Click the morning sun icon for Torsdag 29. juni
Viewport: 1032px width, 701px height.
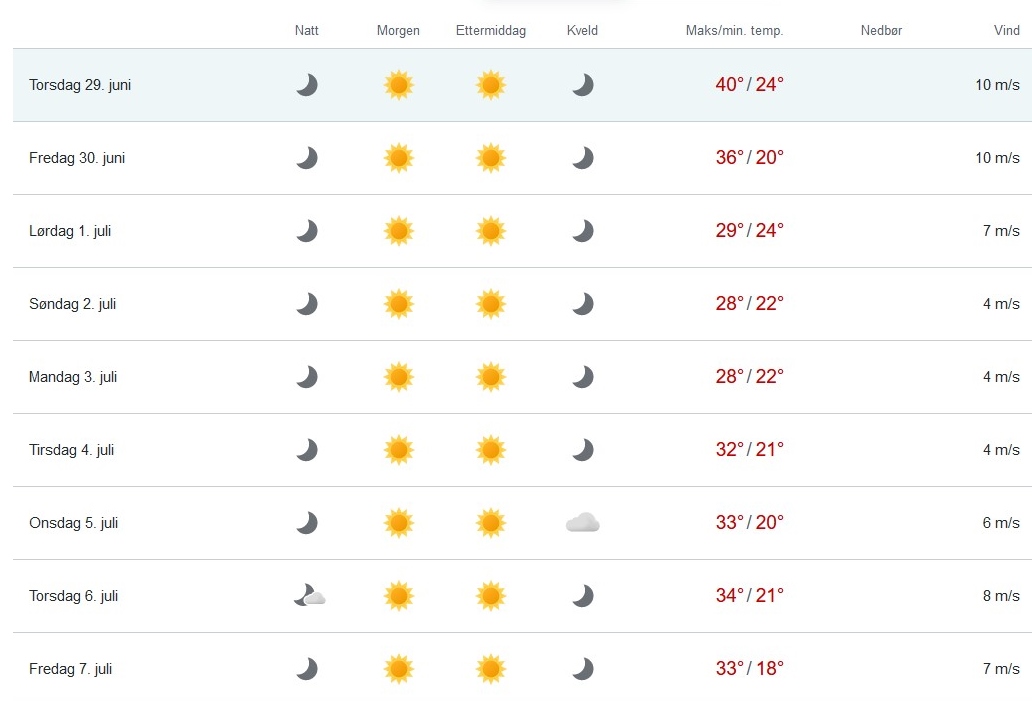click(399, 85)
